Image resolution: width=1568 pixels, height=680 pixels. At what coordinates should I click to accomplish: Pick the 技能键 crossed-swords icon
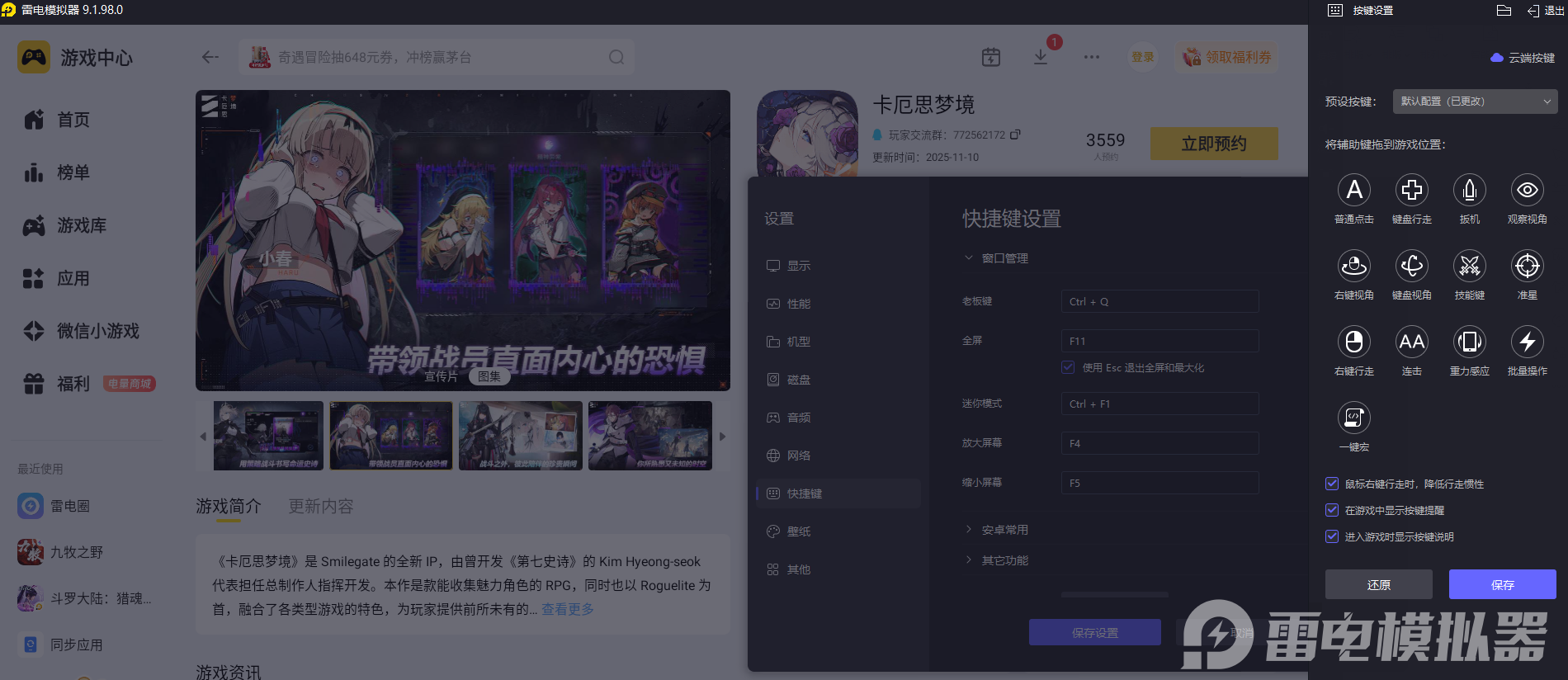click(x=1469, y=266)
